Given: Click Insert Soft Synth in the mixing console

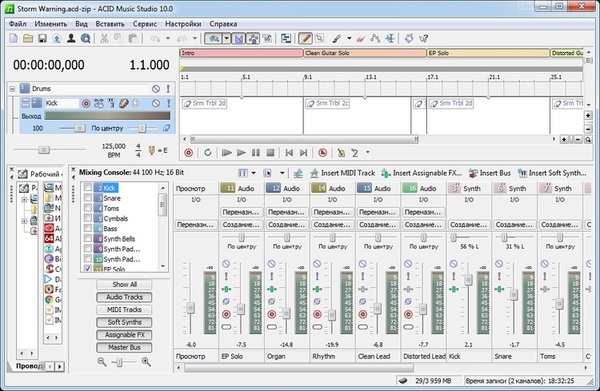Looking at the screenshot, I should pos(552,173).
